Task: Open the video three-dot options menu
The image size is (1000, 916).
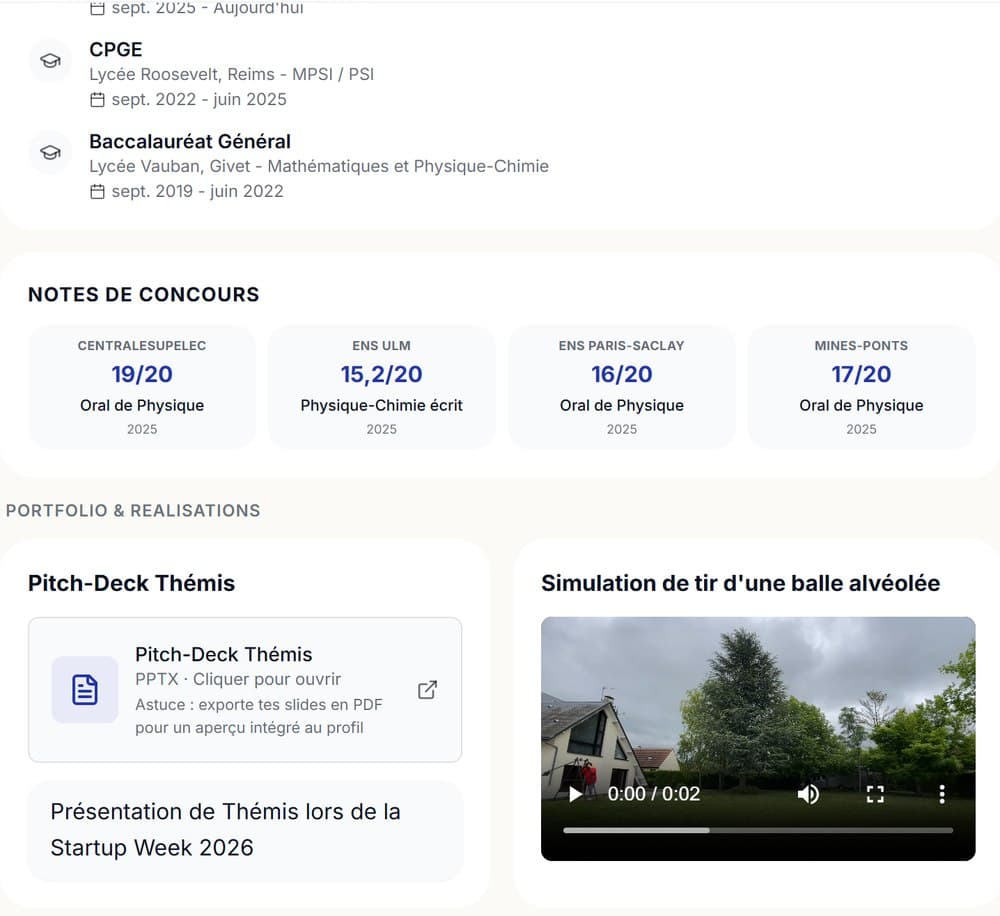Action: pos(942,794)
